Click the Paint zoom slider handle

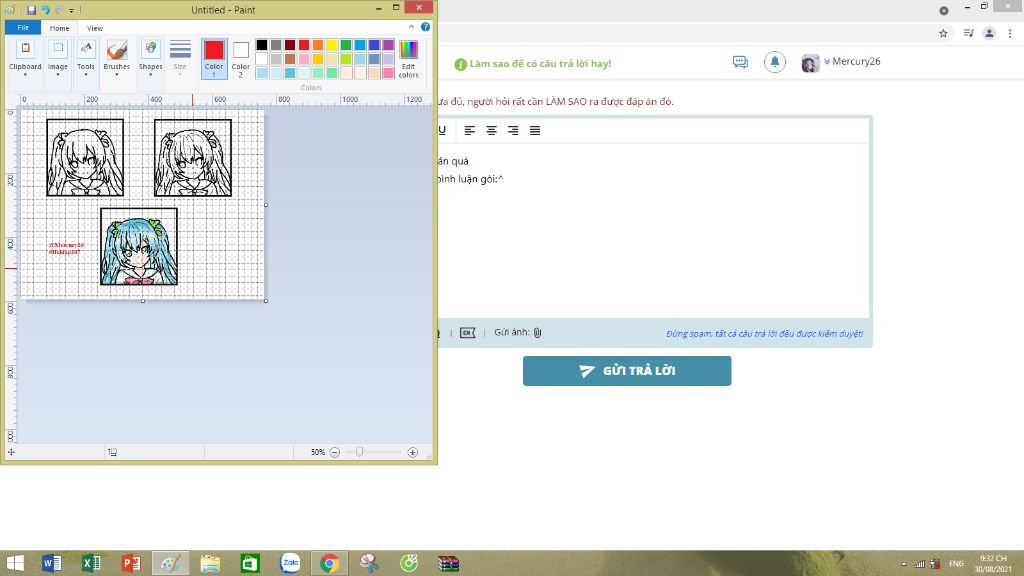tap(359, 452)
